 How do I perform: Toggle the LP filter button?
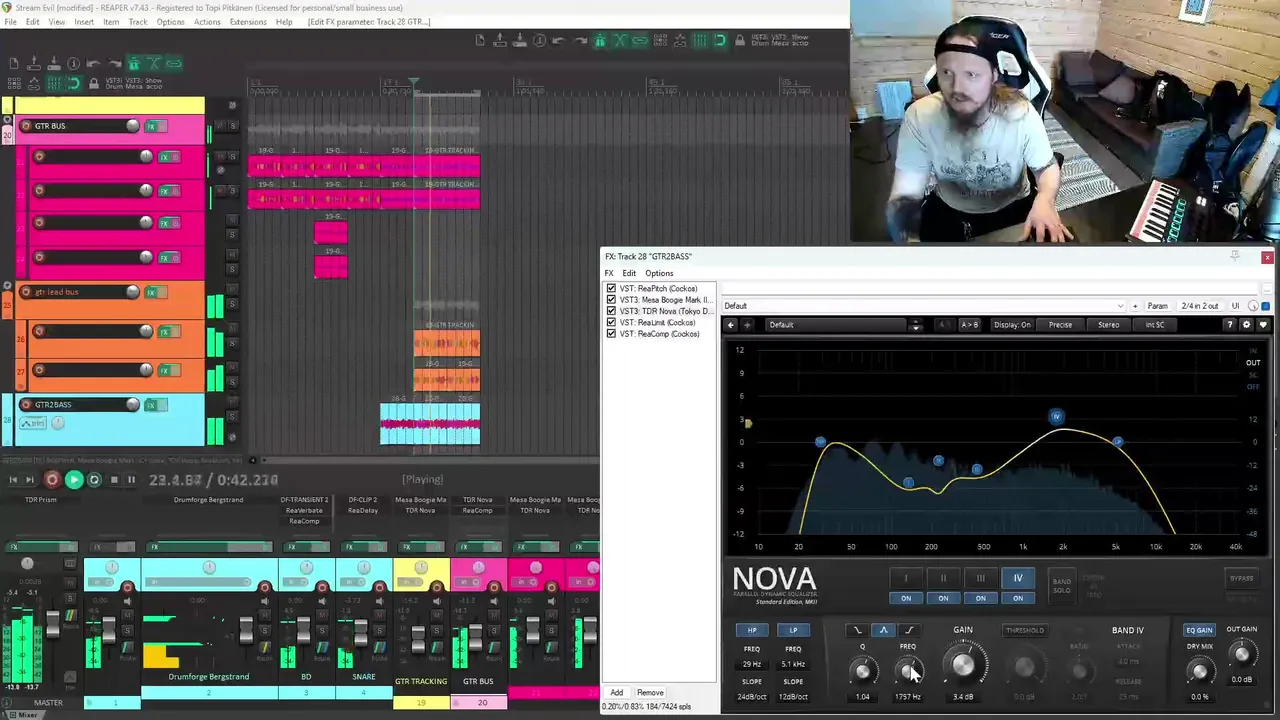[793, 630]
